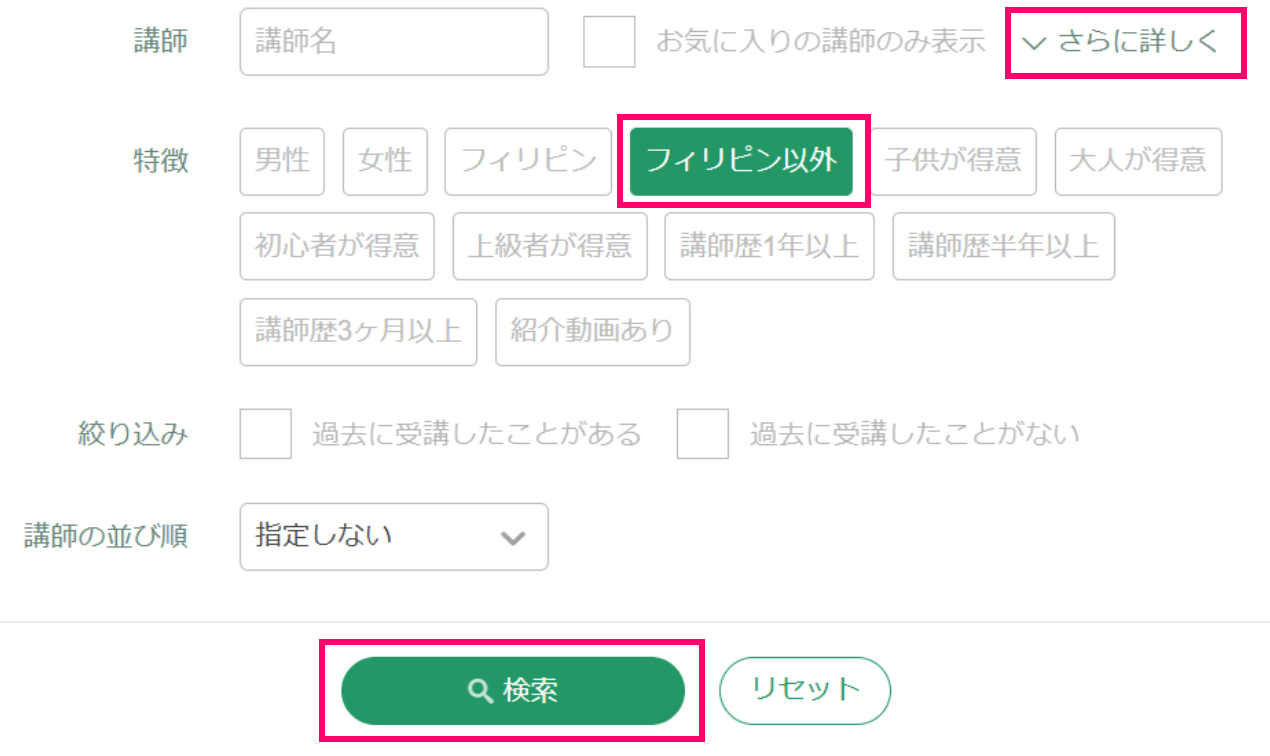Turn on the 紹介動画あり filter
The image size is (1270, 756).
point(592,332)
